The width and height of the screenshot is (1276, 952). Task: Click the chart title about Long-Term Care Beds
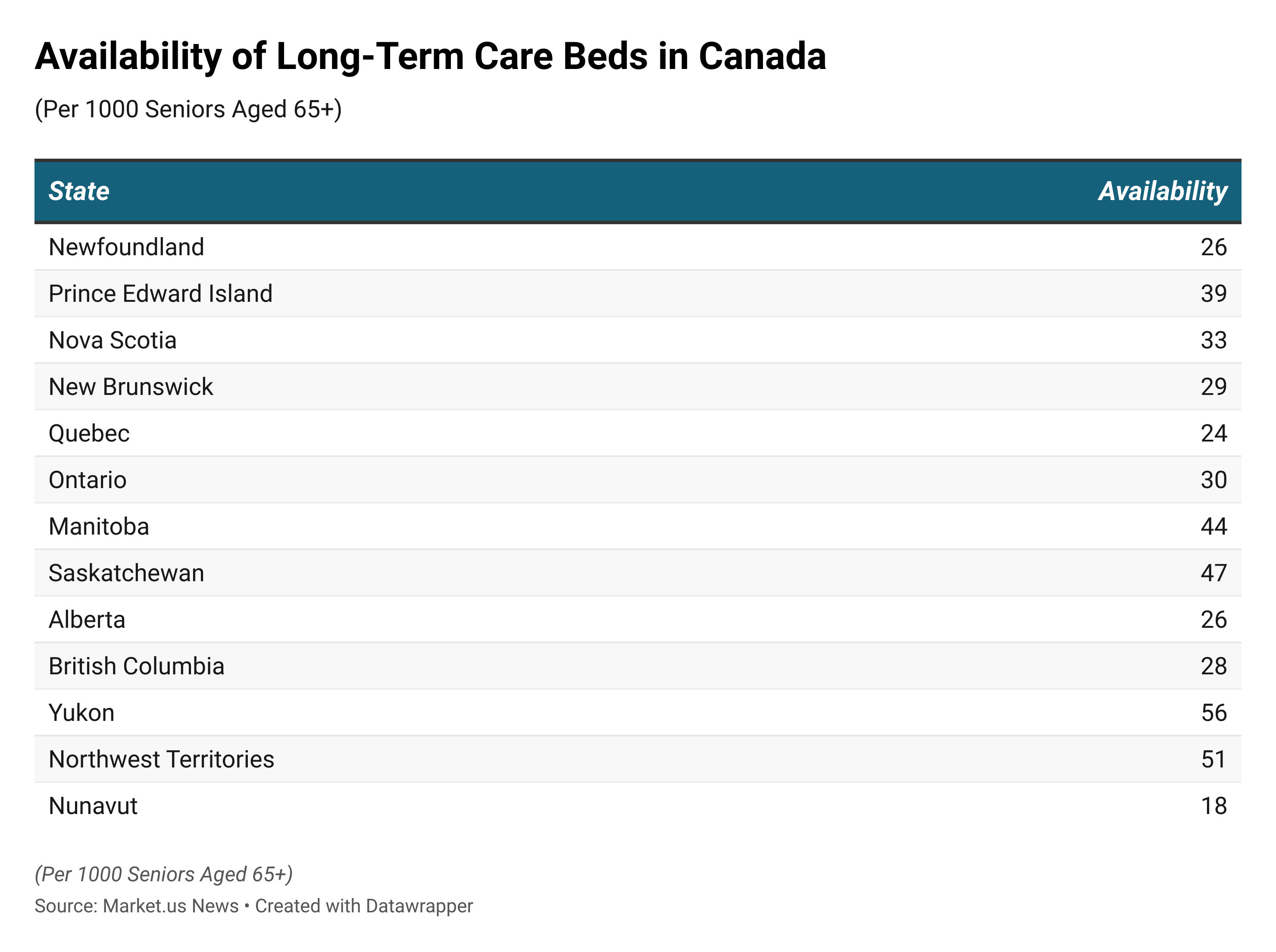click(x=430, y=56)
